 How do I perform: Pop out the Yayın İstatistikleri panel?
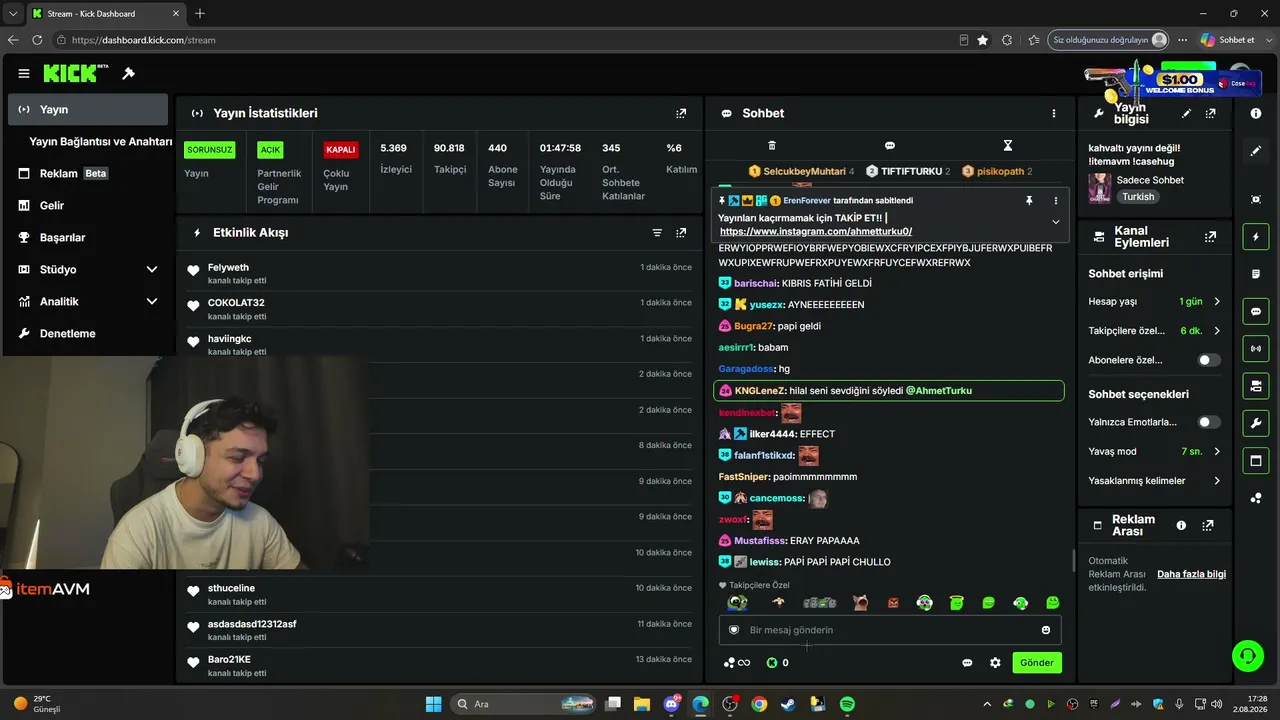(681, 113)
